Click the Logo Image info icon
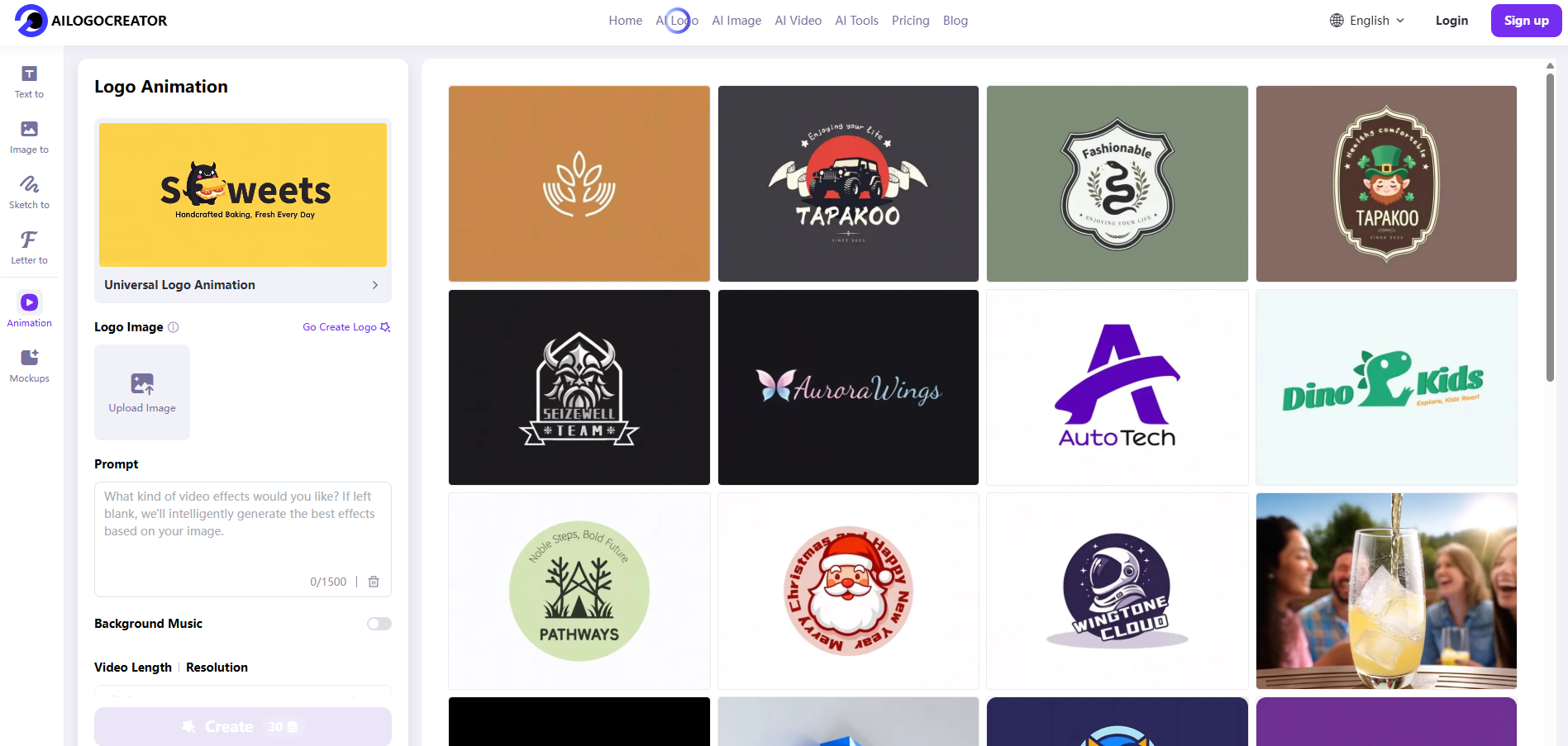This screenshot has height=746, width=1568. [174, 327]
